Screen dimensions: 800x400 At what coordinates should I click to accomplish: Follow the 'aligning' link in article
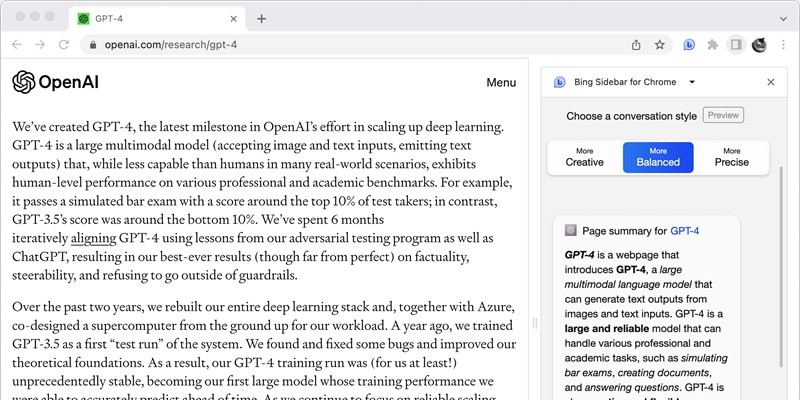pyautogui.click(x=93, y=238)
